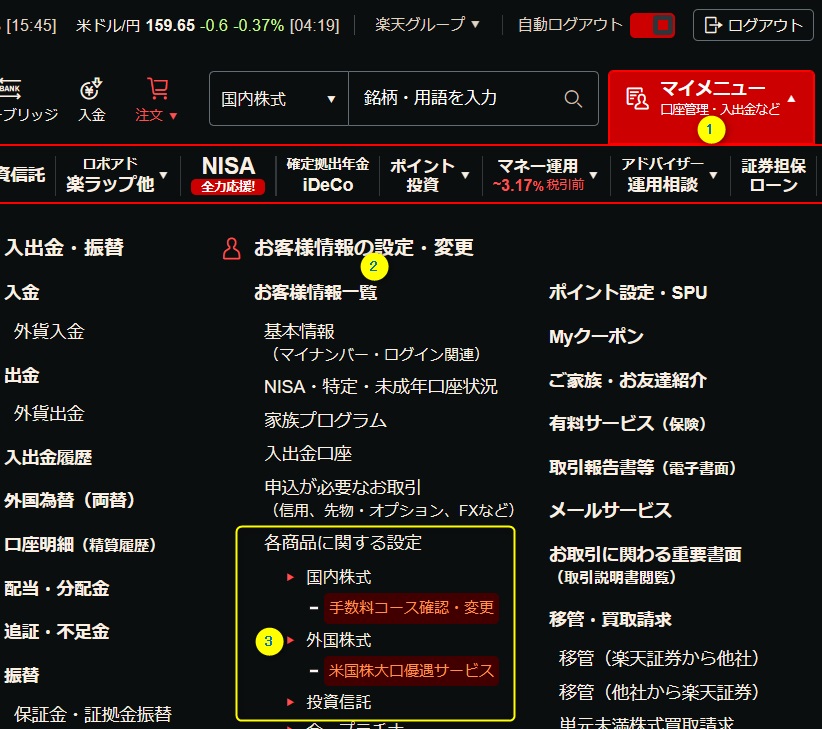This screenshot has width=822, height=729.
Task: Click the マイメニュー account icon
Action: click(637, 98)
